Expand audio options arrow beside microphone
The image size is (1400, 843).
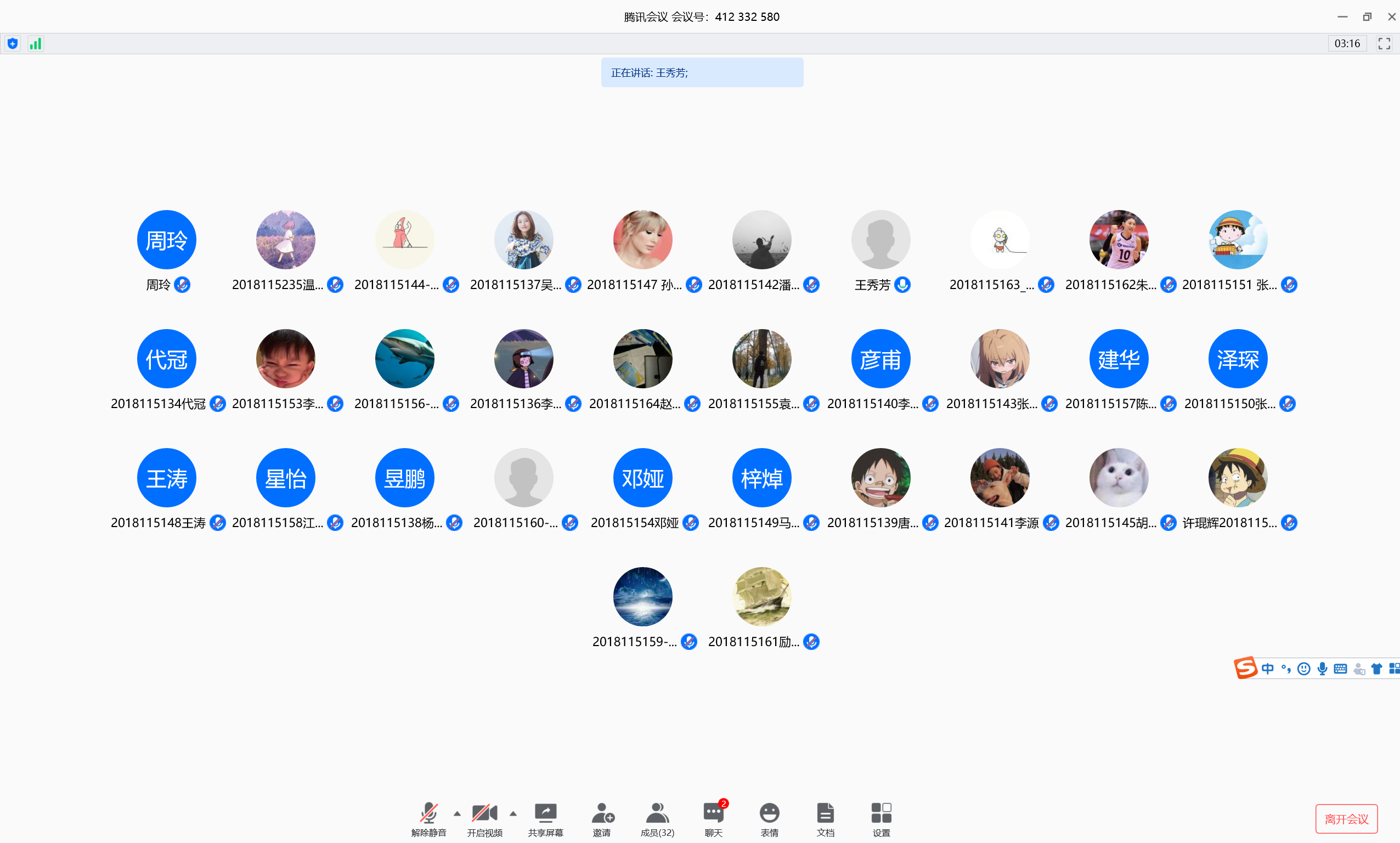coord(458,813)
